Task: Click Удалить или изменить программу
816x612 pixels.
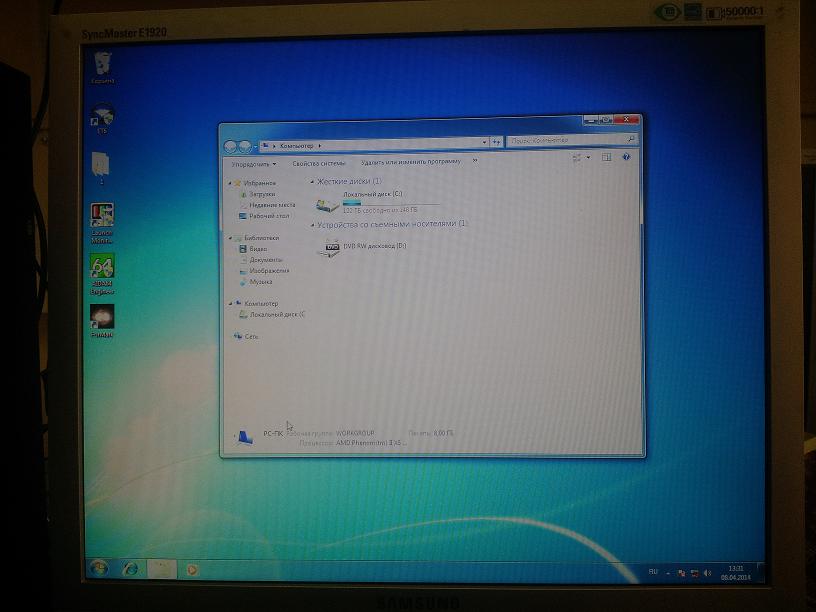Action: 410,161
